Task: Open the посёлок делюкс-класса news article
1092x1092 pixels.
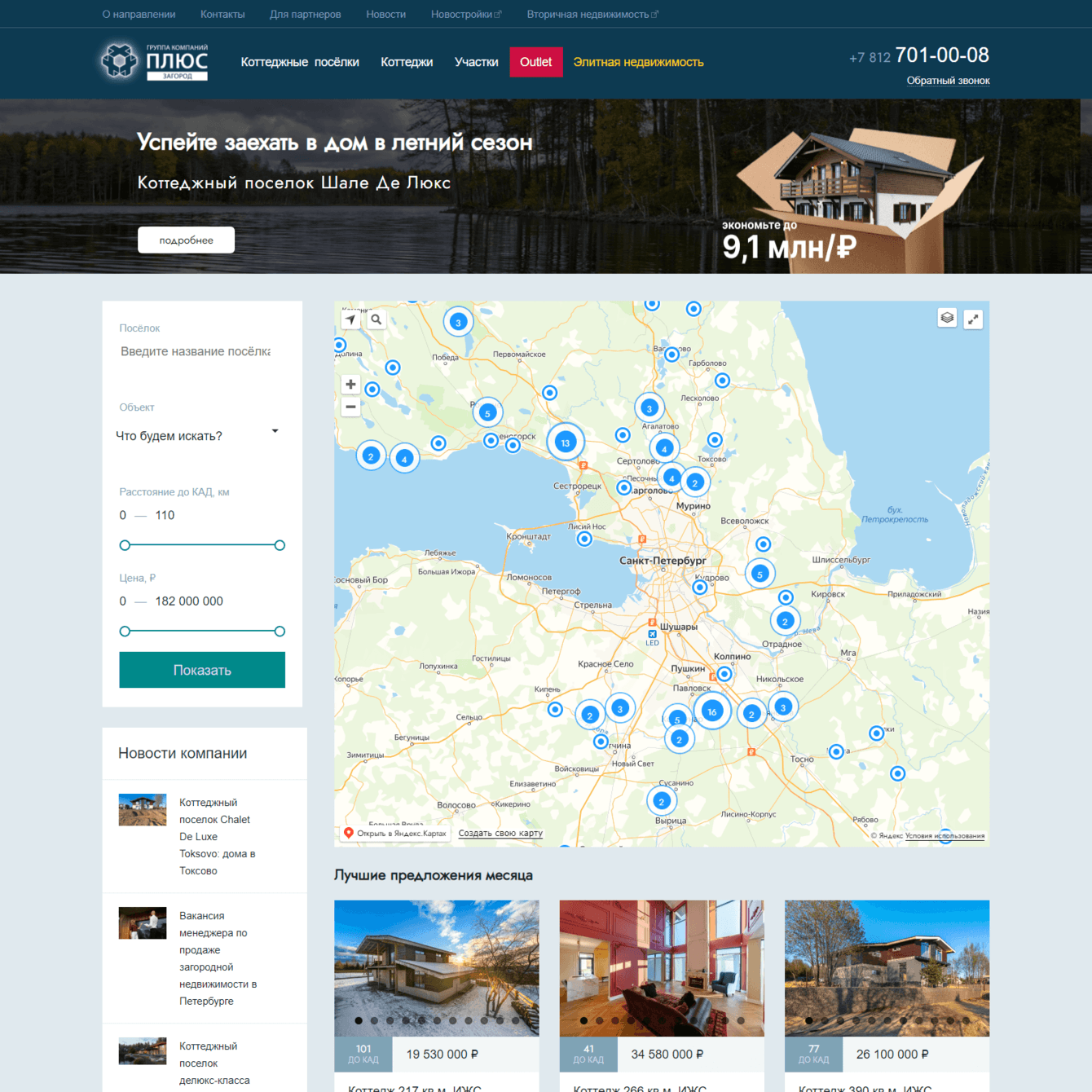Action: [214, 1063]
